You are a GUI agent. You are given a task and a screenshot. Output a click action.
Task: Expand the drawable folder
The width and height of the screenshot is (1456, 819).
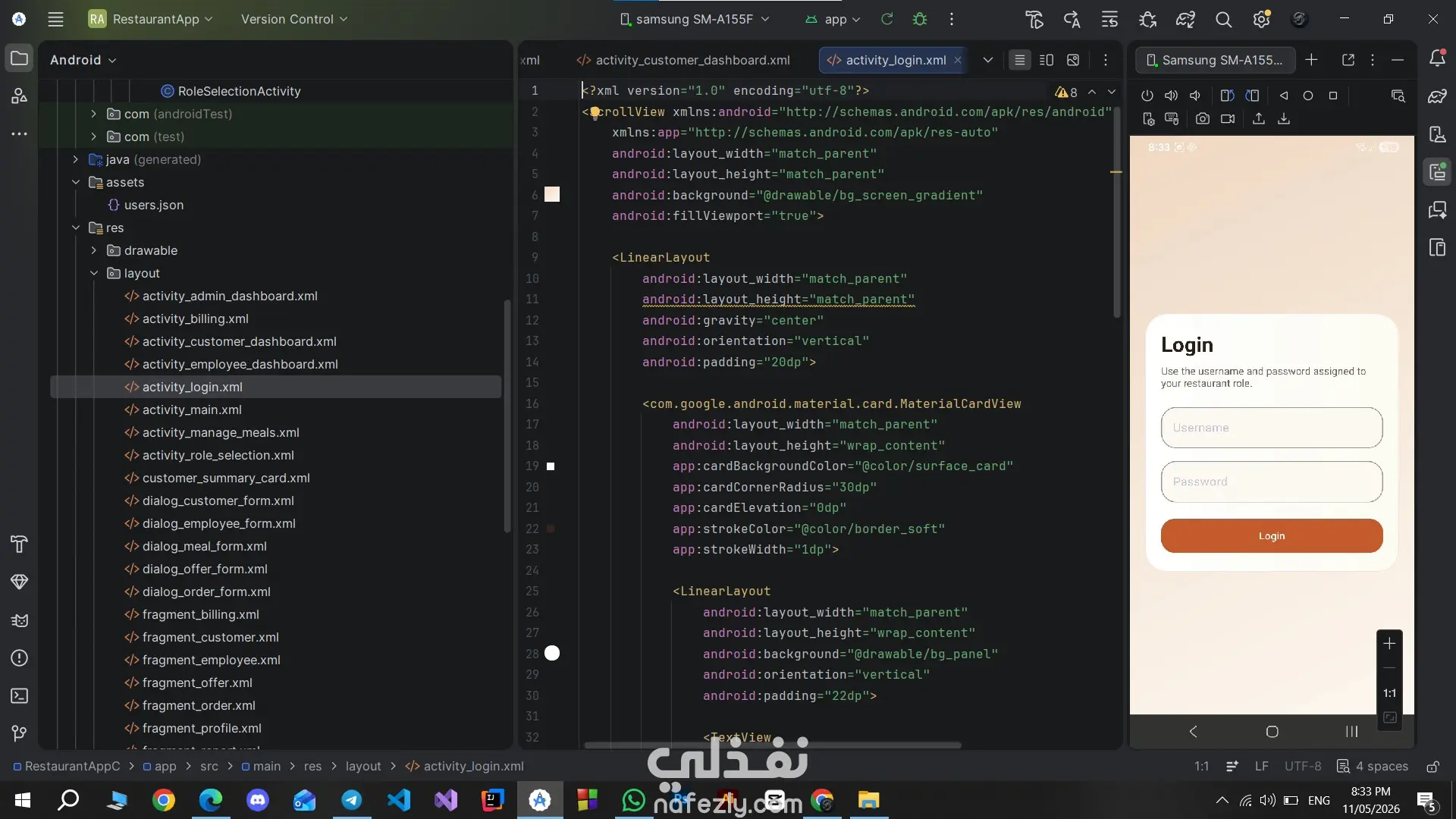pyautogui.click(x=93, y=250)
